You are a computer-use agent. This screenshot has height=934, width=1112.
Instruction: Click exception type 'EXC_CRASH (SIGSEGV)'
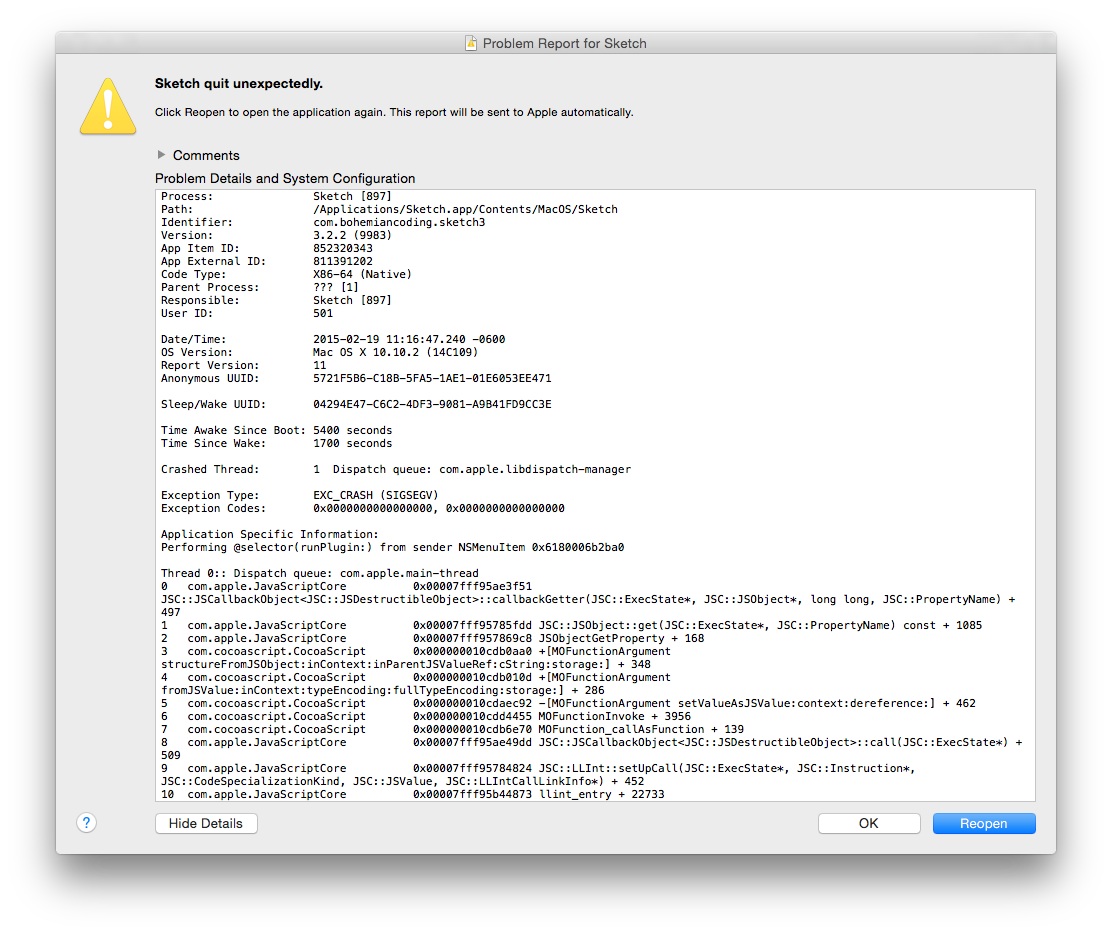click(376, 495)
